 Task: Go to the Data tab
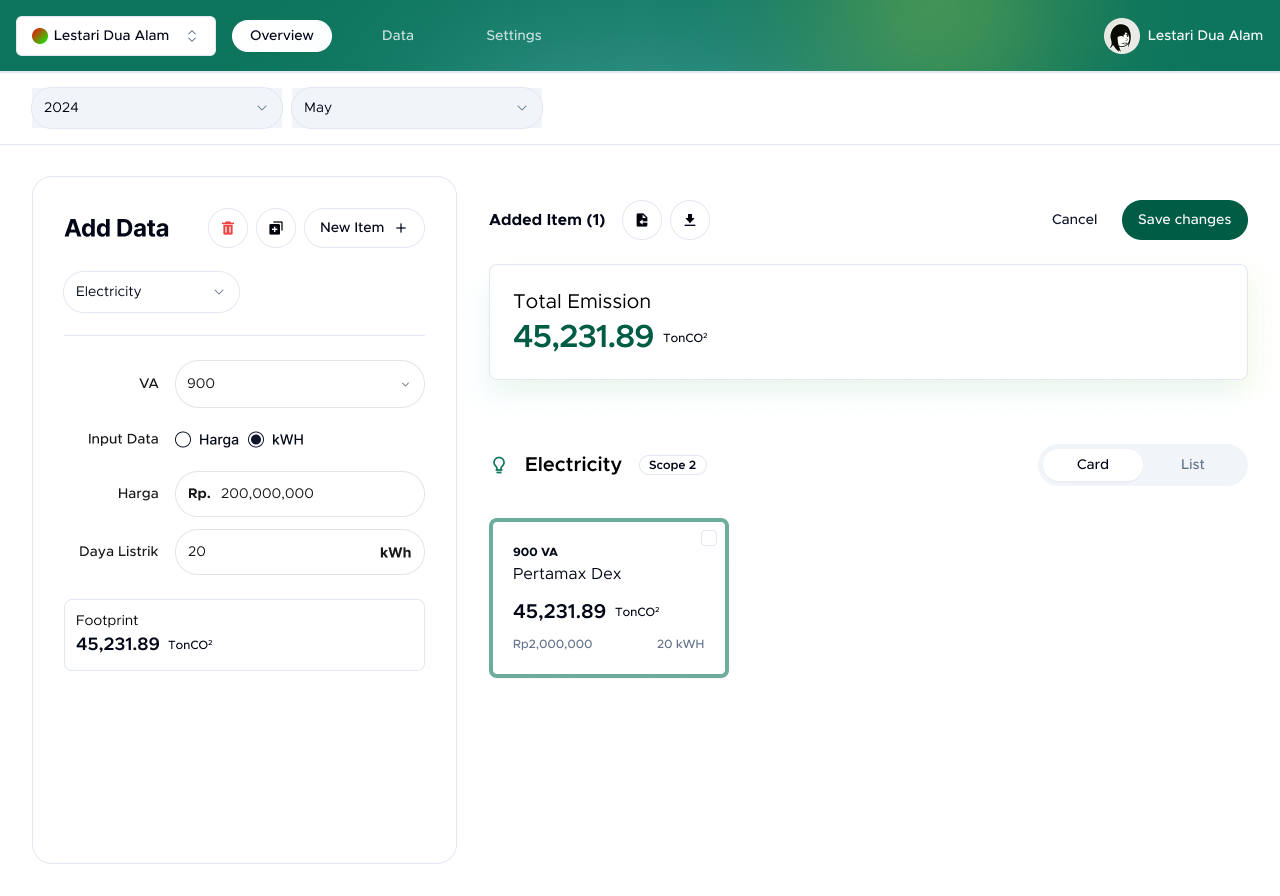coord(397,36)
